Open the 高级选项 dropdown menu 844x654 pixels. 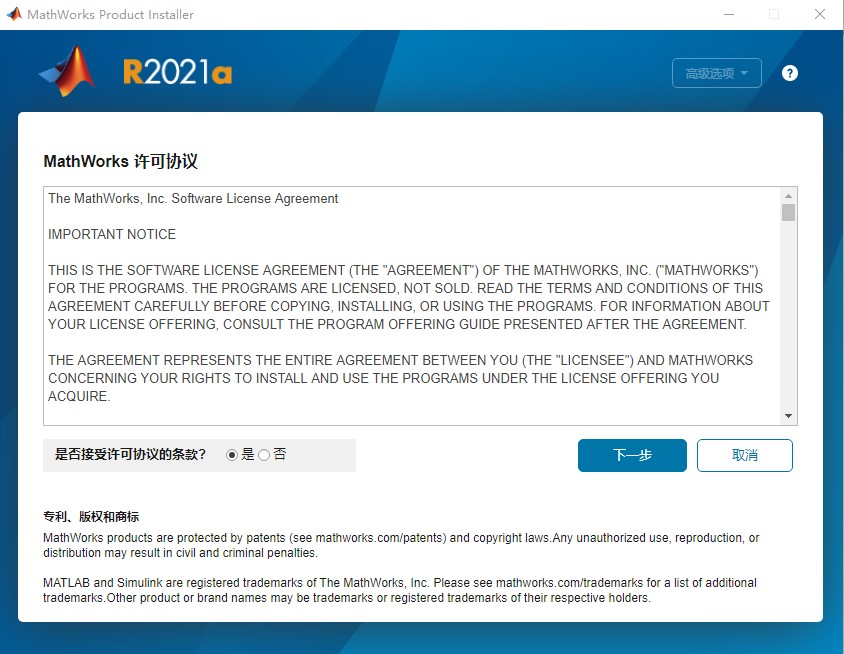pos(716,73)
